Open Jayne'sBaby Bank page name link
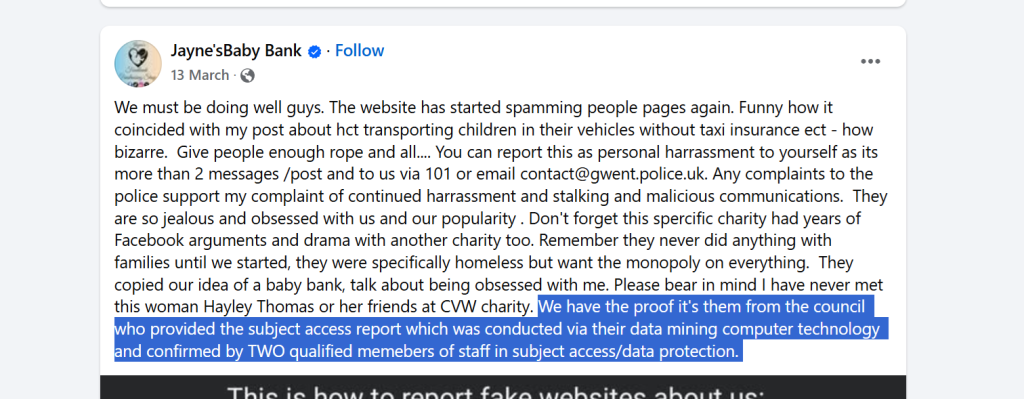The width and height of the screenshot is (1024, 399). coord(236,51)
